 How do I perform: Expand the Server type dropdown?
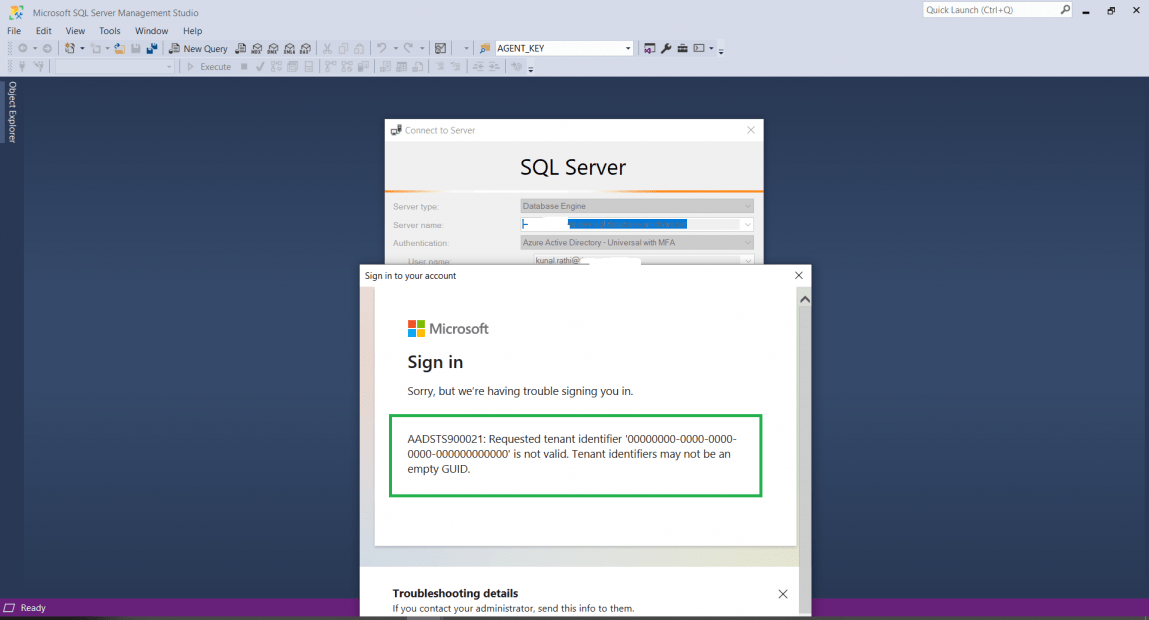(x=747, y=206)
